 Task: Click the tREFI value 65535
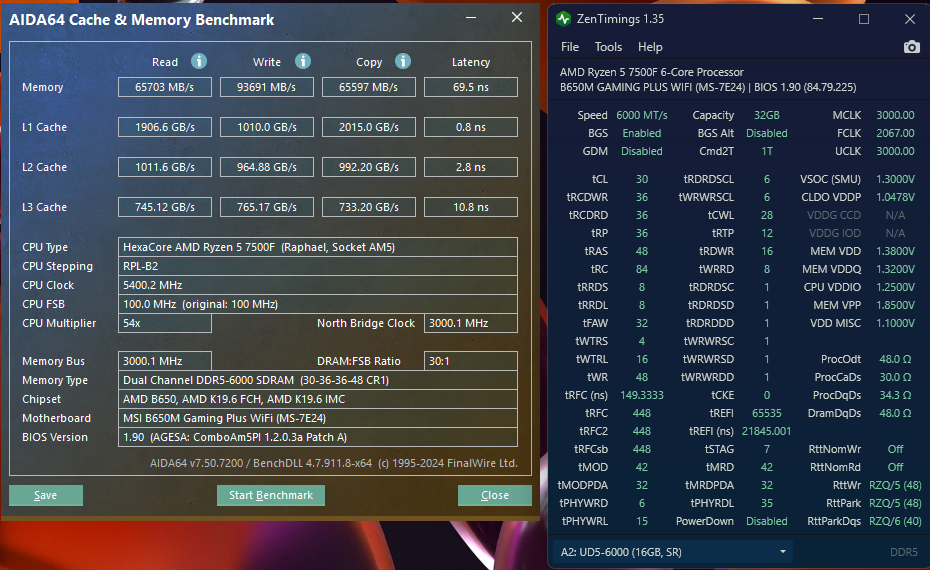767,413
